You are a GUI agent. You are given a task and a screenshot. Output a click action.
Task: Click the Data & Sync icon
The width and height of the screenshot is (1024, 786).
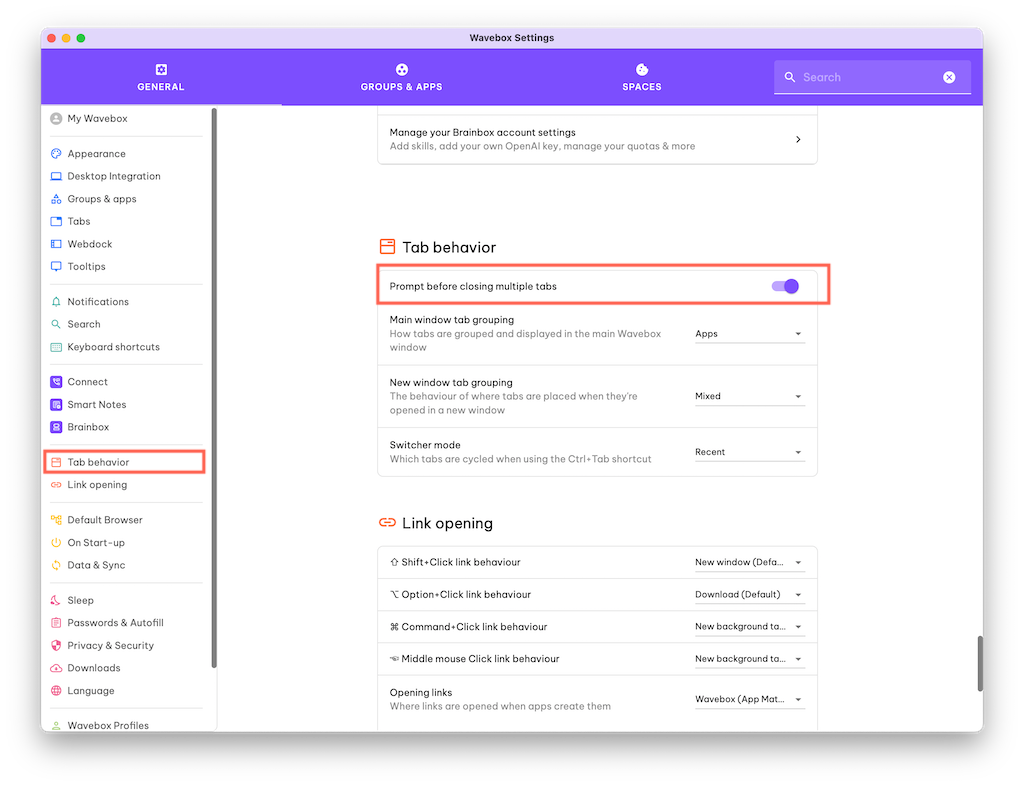(56, 565)
